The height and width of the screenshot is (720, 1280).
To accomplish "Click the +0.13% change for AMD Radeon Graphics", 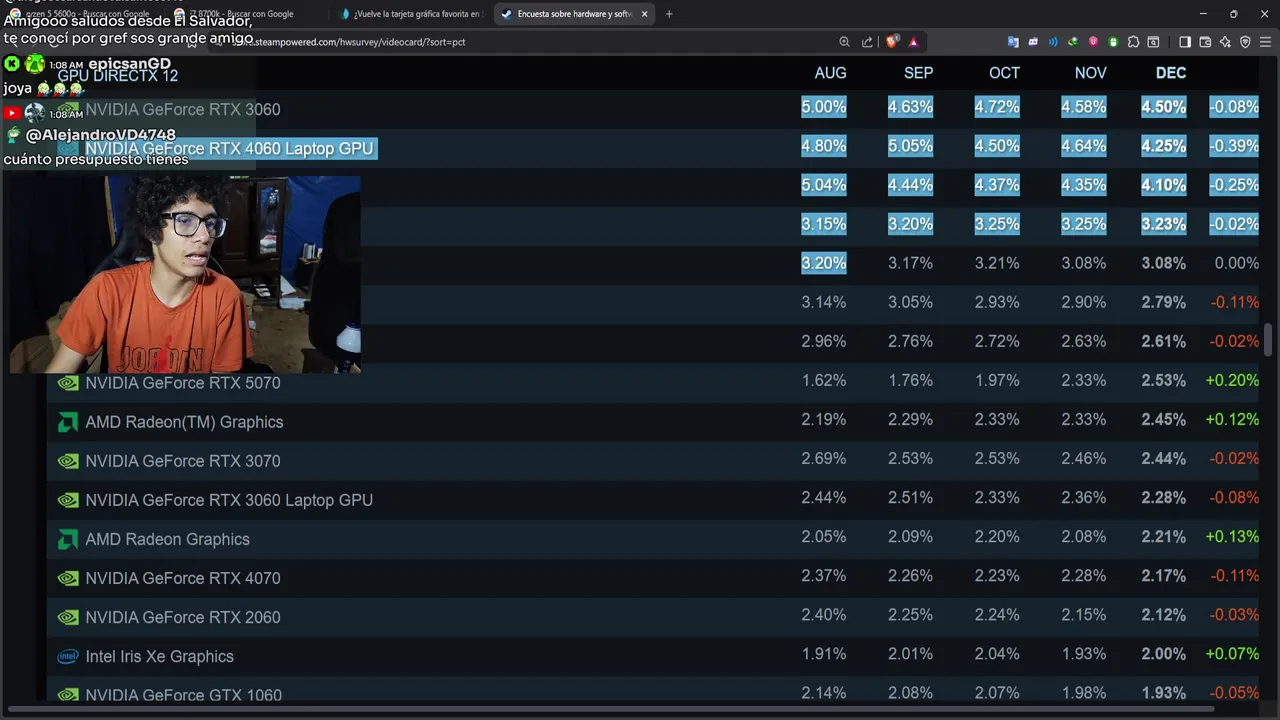I will tap(1232, 536).
